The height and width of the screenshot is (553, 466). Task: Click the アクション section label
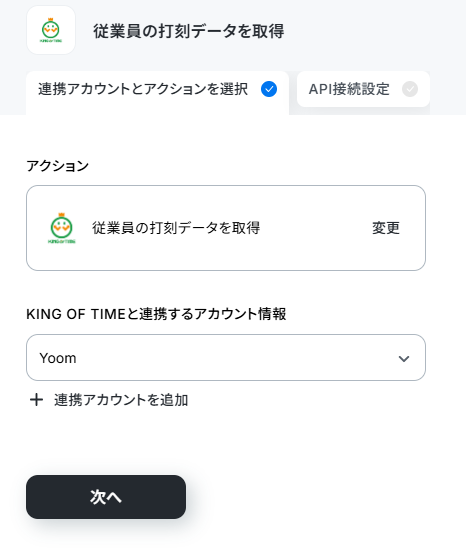point(57,166)
